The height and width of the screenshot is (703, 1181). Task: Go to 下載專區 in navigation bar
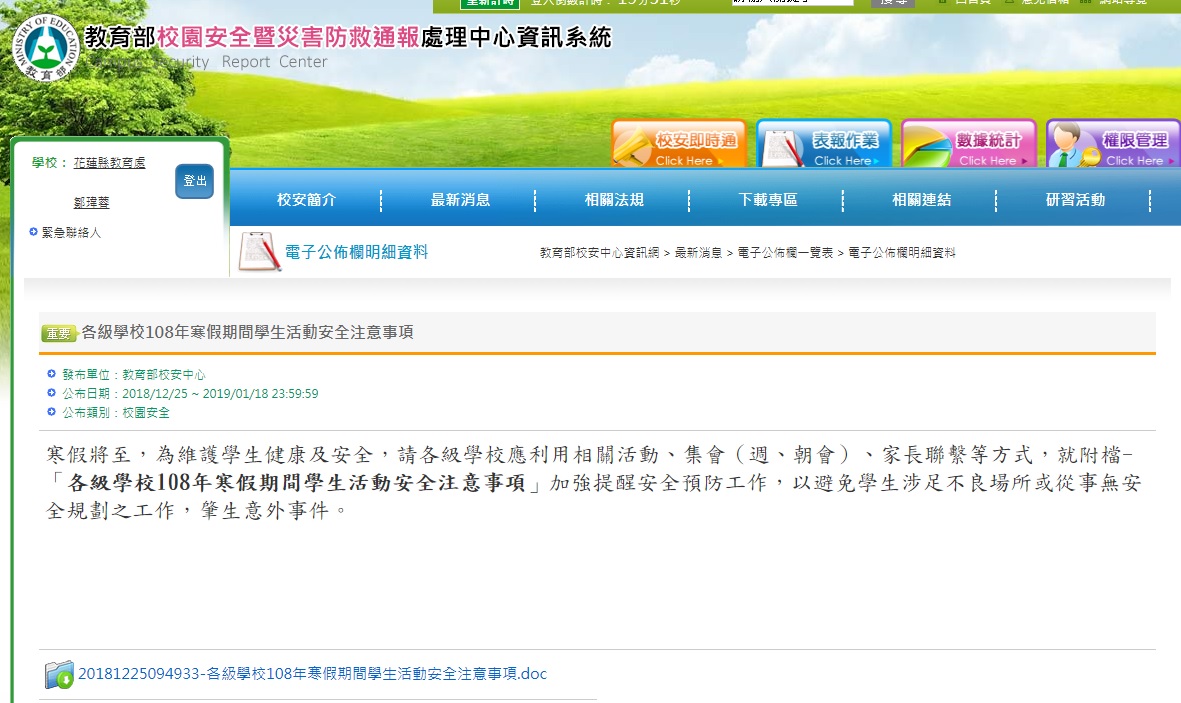click(x=768, y=200)
